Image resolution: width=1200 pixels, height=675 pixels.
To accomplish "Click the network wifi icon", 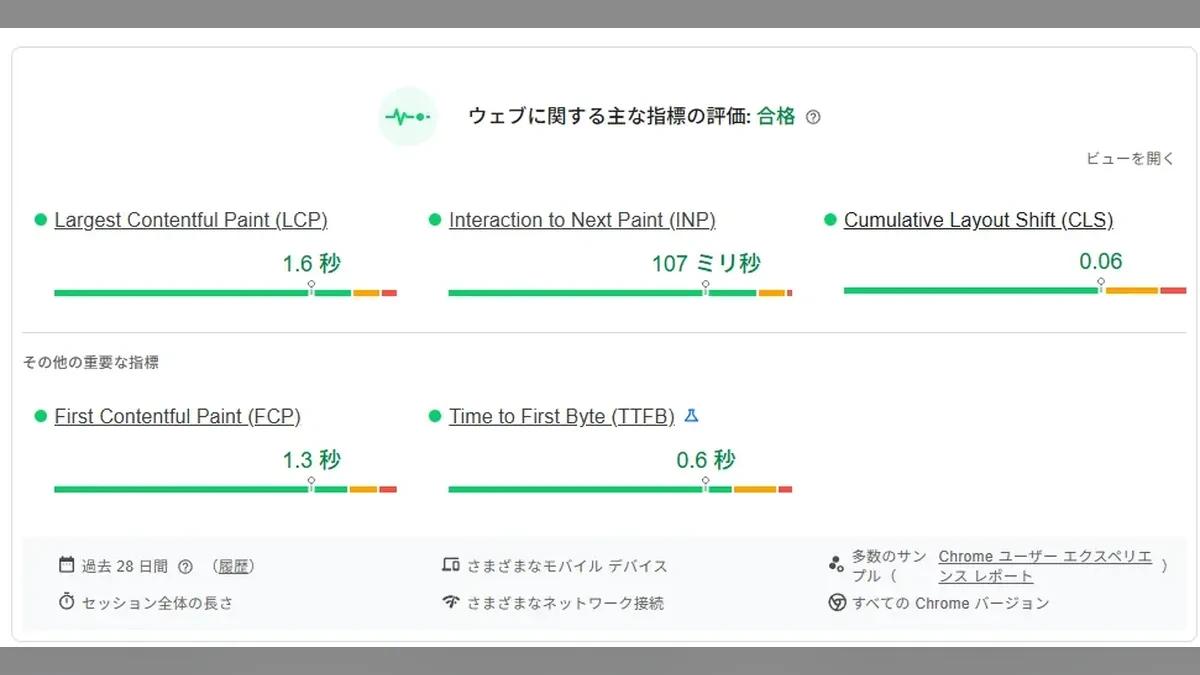I will click(451, 602).
